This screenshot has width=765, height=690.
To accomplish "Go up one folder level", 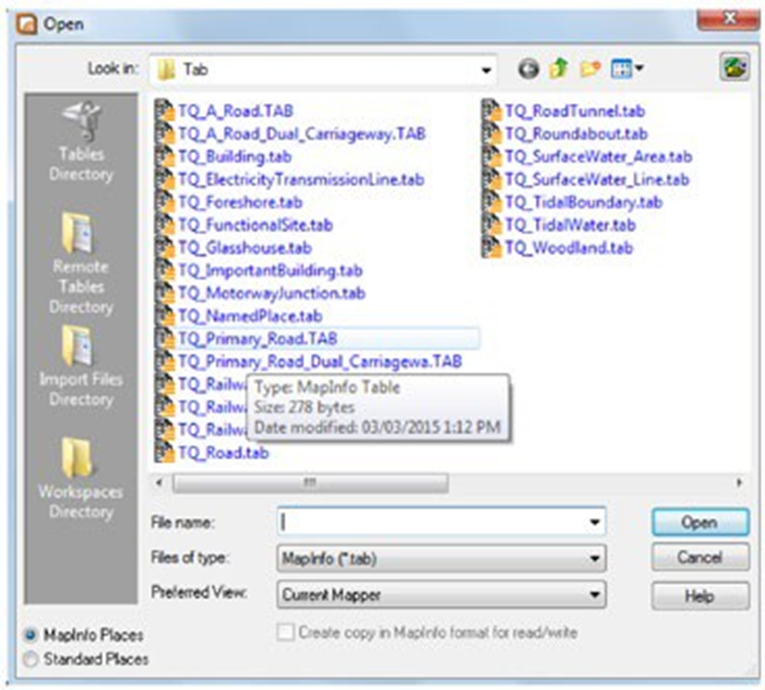I will [559, 69].
